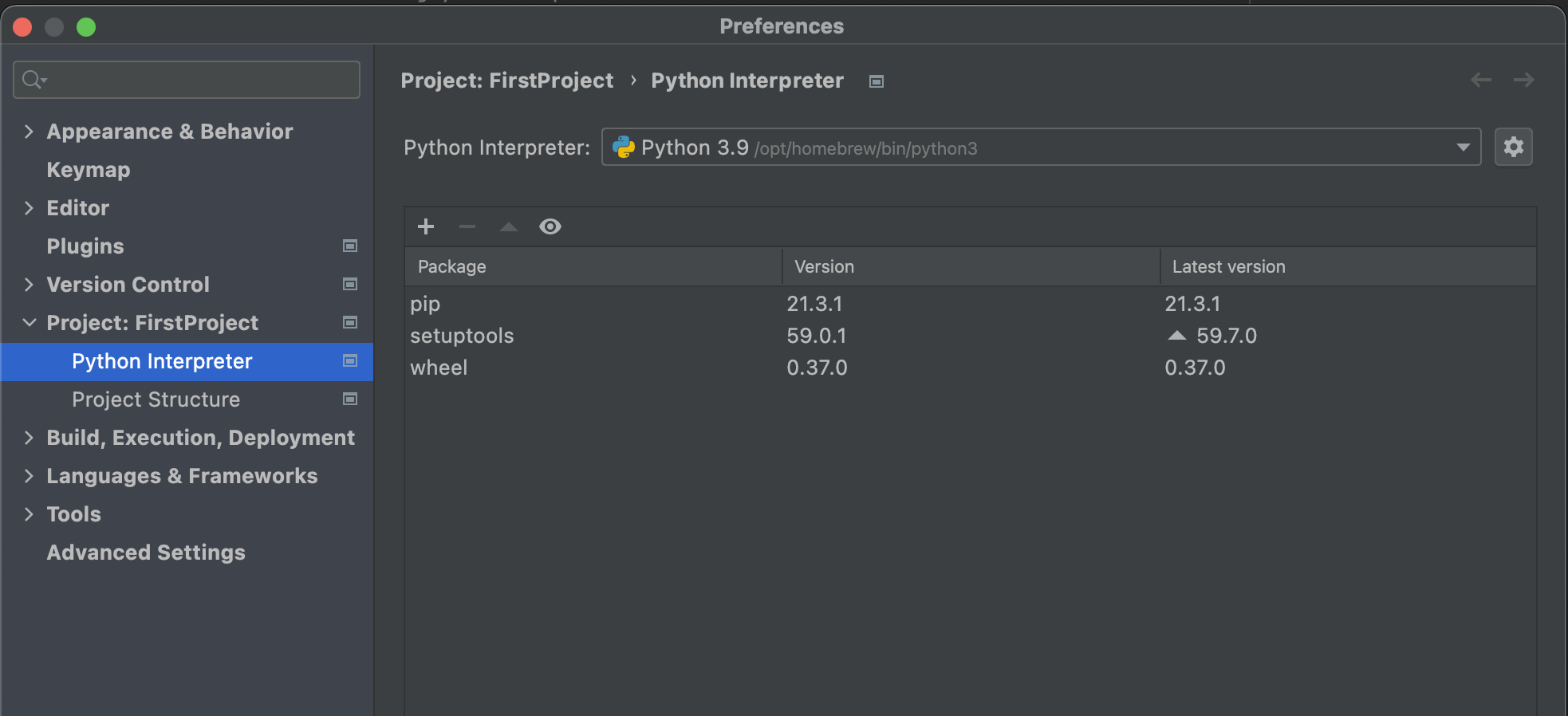Click the upgrade package arrow icon
The height and width of the screenshot is (716, 1568).
tap(509, 226)
